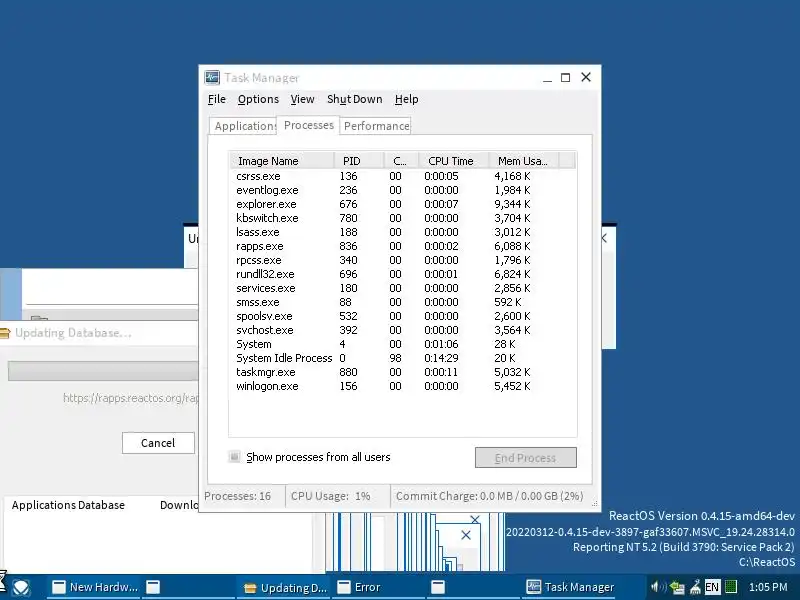This screenshot has height=600, width=800.
Task: Click the taskbar clock showing 1:05 PM
Action: click(768, 587)
